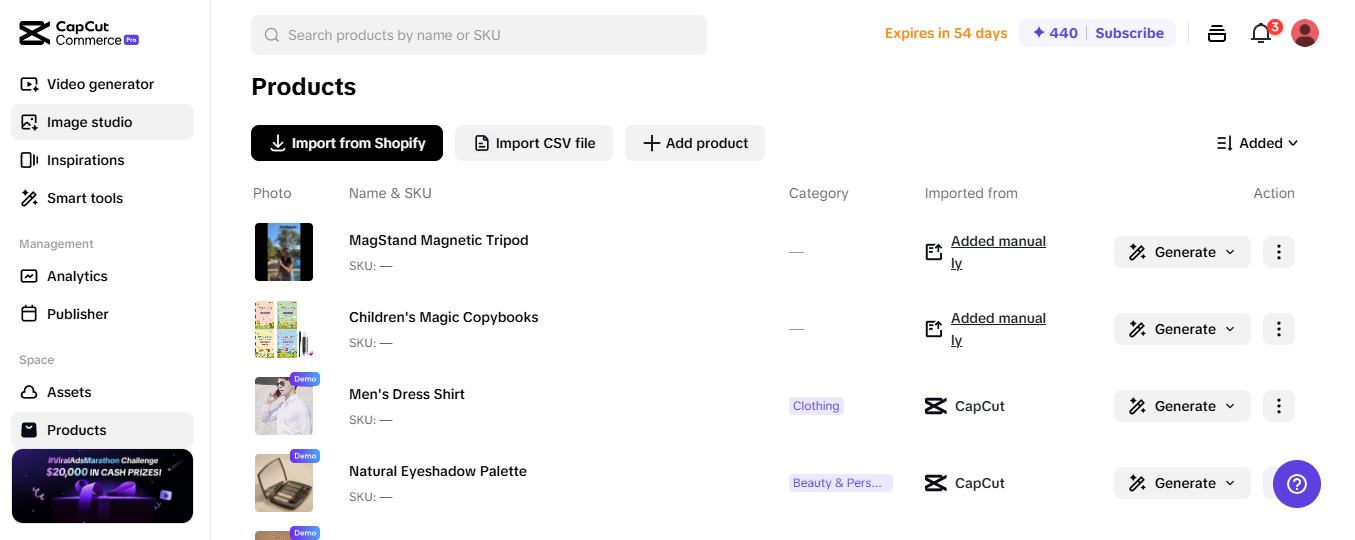Image resolution: width=1355 pixels, height=540 pixels.
Task: Click Import from Shopify button
Action: pyautogui.click(x=347, y=143)
